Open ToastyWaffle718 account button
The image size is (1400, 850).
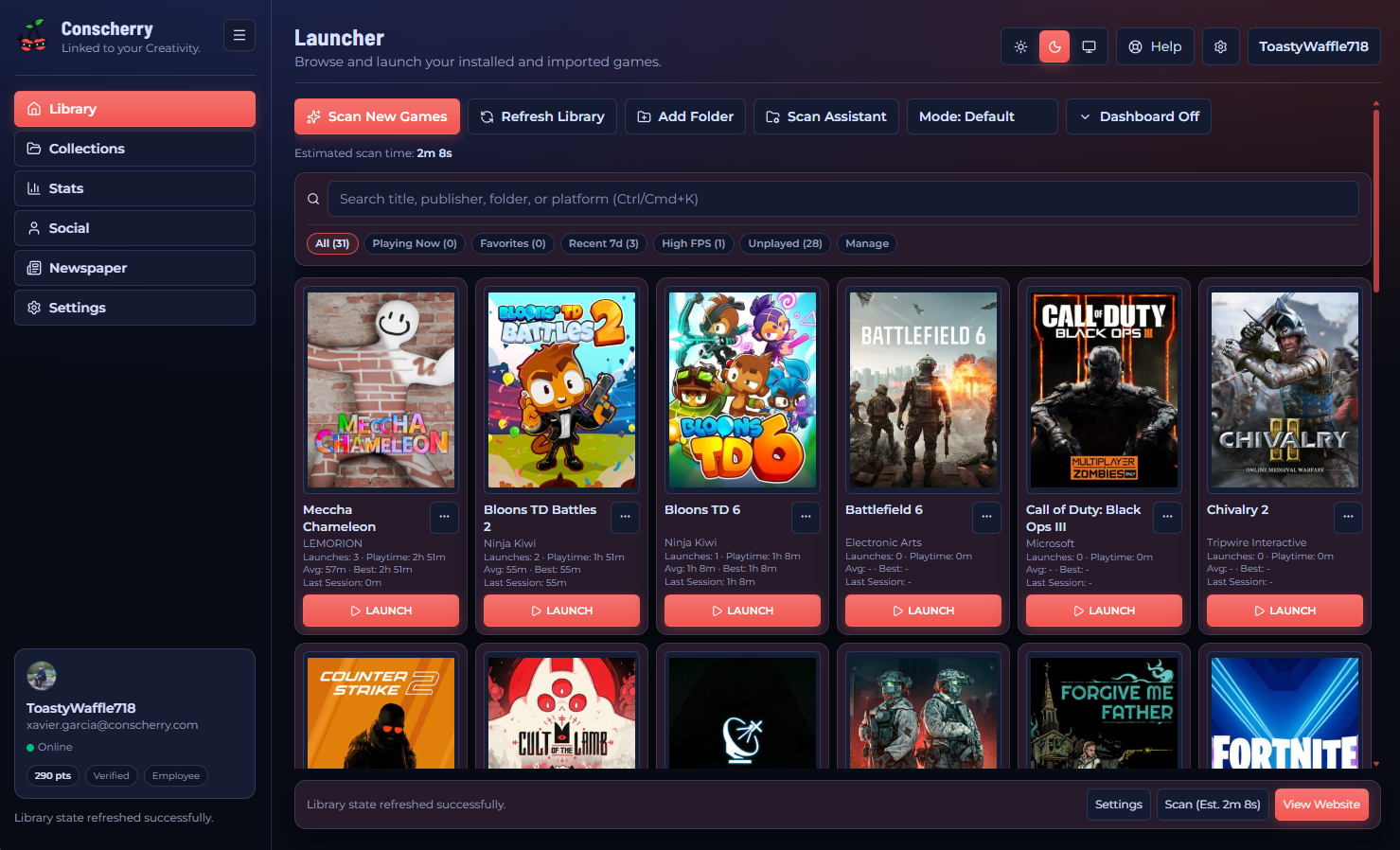(1314, 46)
